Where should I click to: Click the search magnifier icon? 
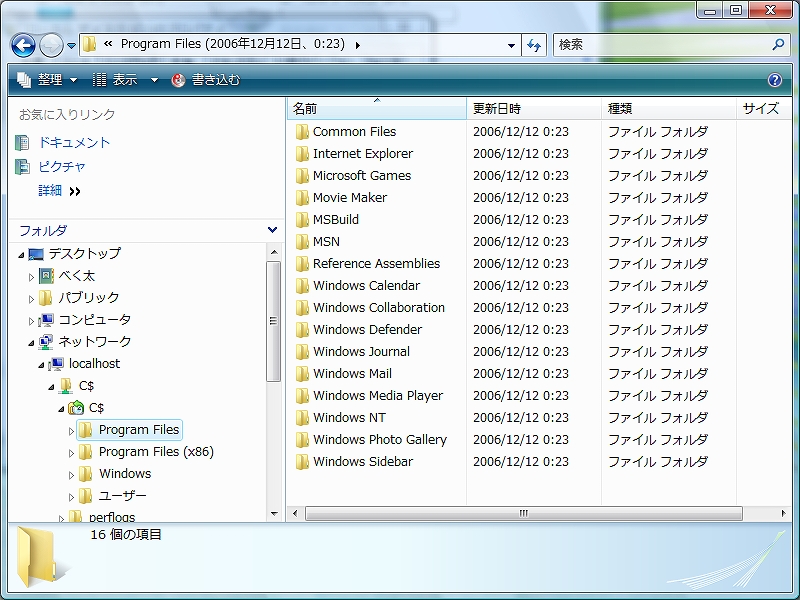click(778, 45)
